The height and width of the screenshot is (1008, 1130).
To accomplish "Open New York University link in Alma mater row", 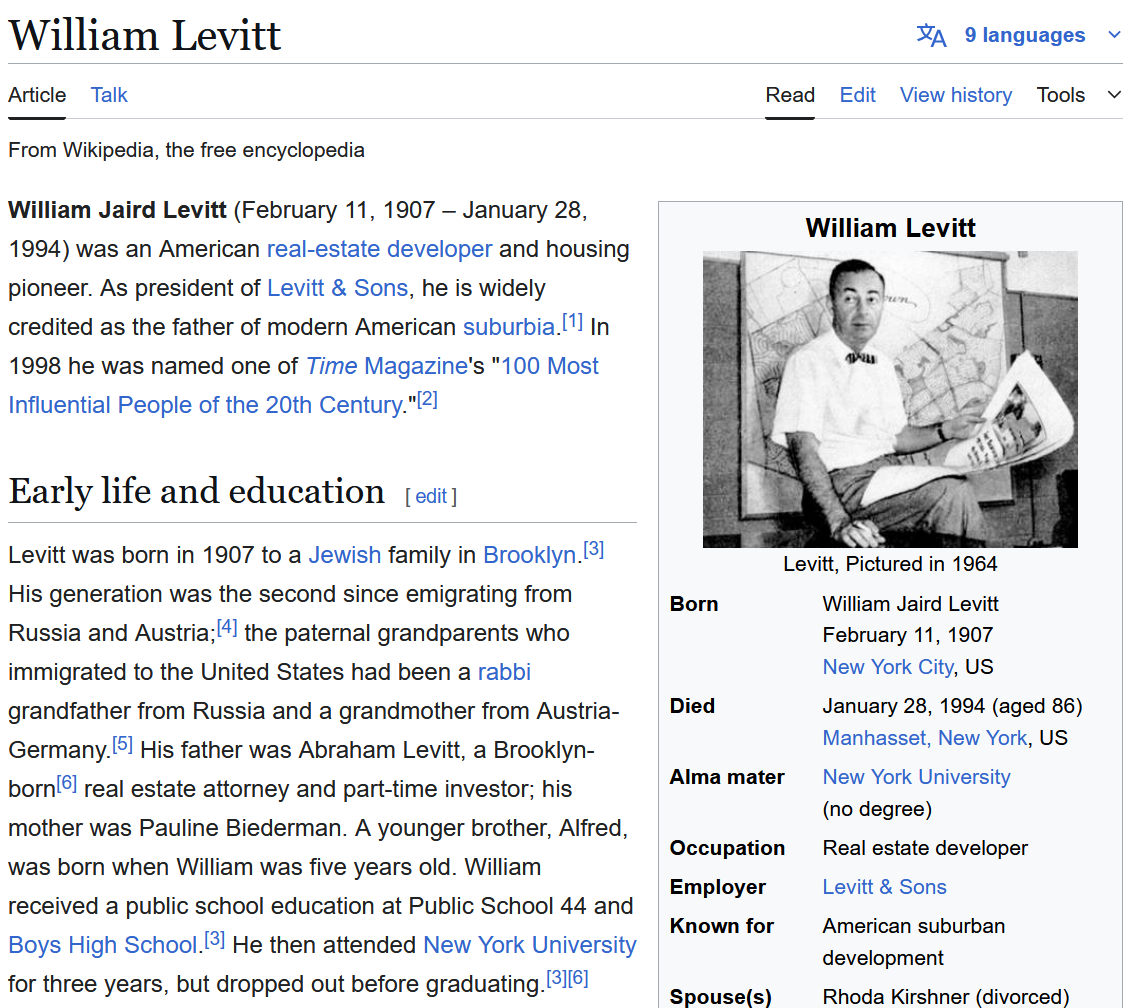I will (x=916, y=777).
